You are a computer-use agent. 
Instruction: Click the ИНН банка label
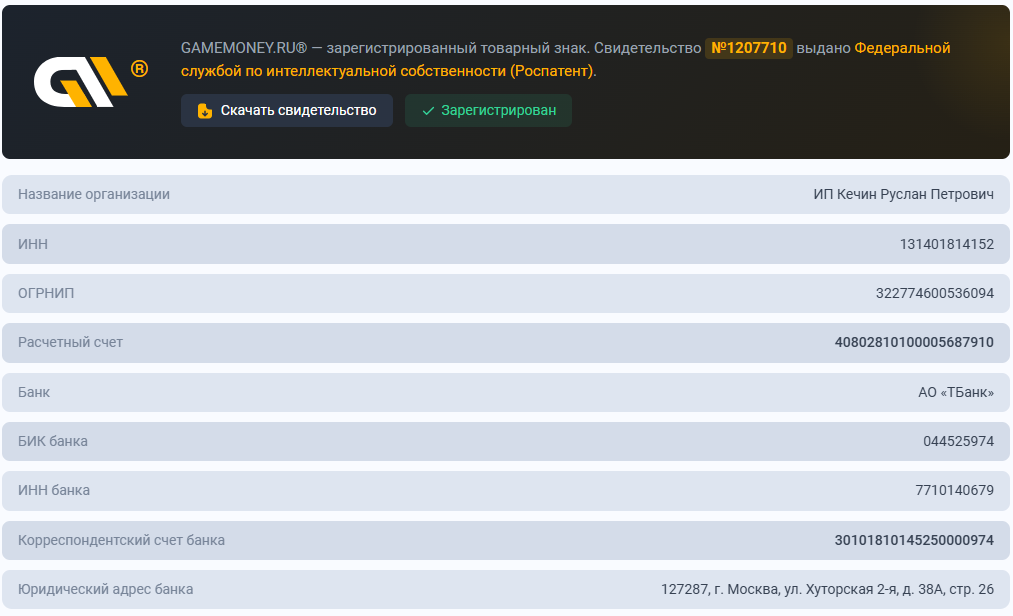54,491
